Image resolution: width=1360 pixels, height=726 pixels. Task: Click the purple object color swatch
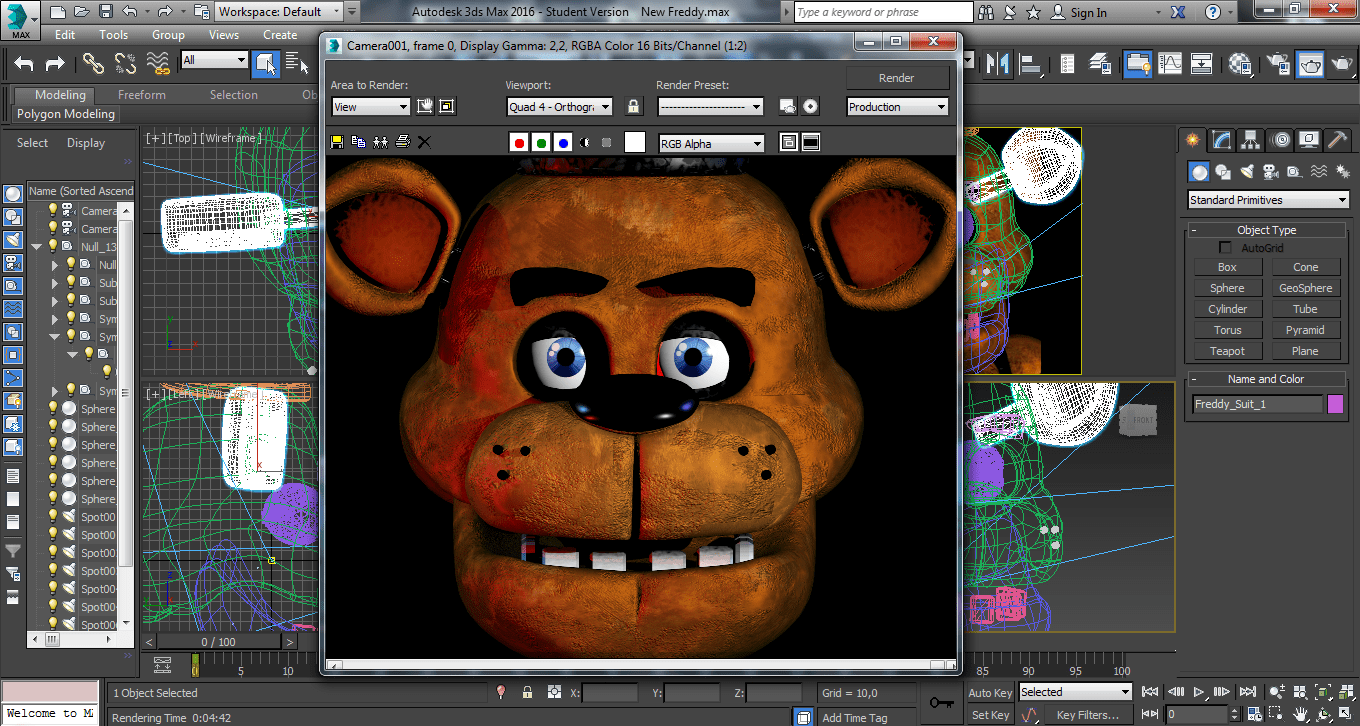click(1335, 404)
